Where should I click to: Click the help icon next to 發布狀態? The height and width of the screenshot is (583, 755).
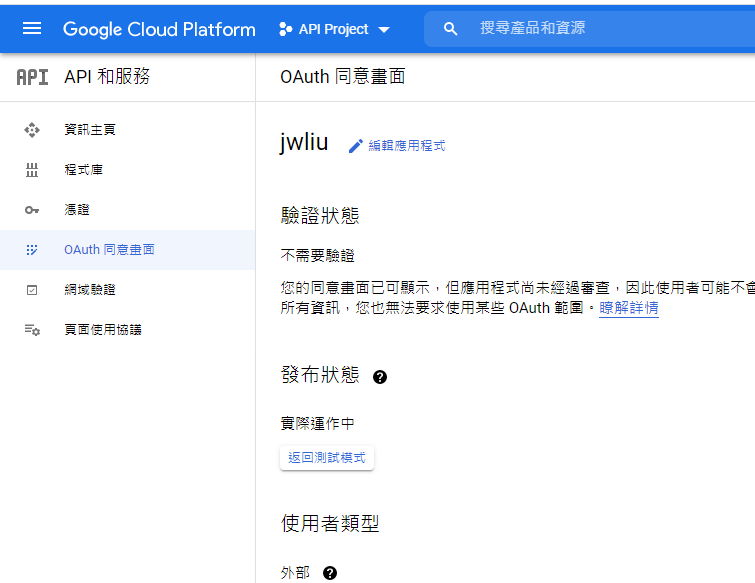click(380, 377)
